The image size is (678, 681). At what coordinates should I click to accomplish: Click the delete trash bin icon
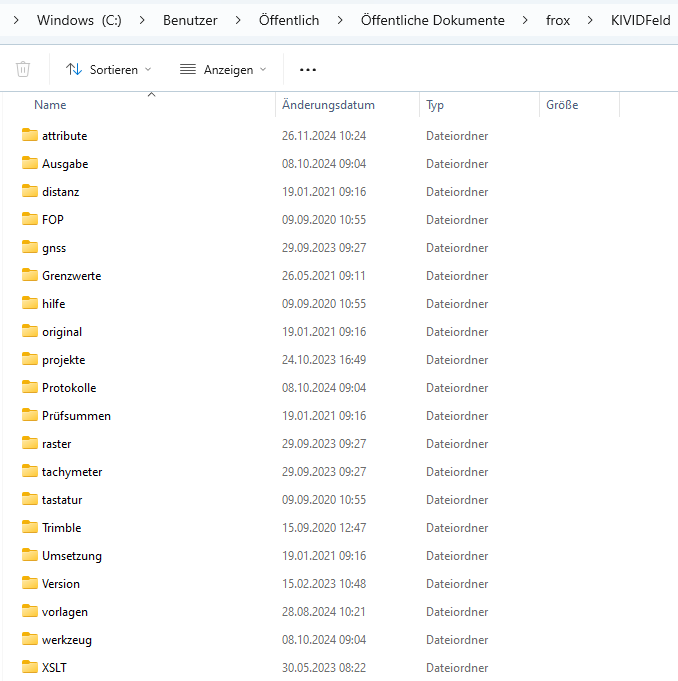pos(23,69)
